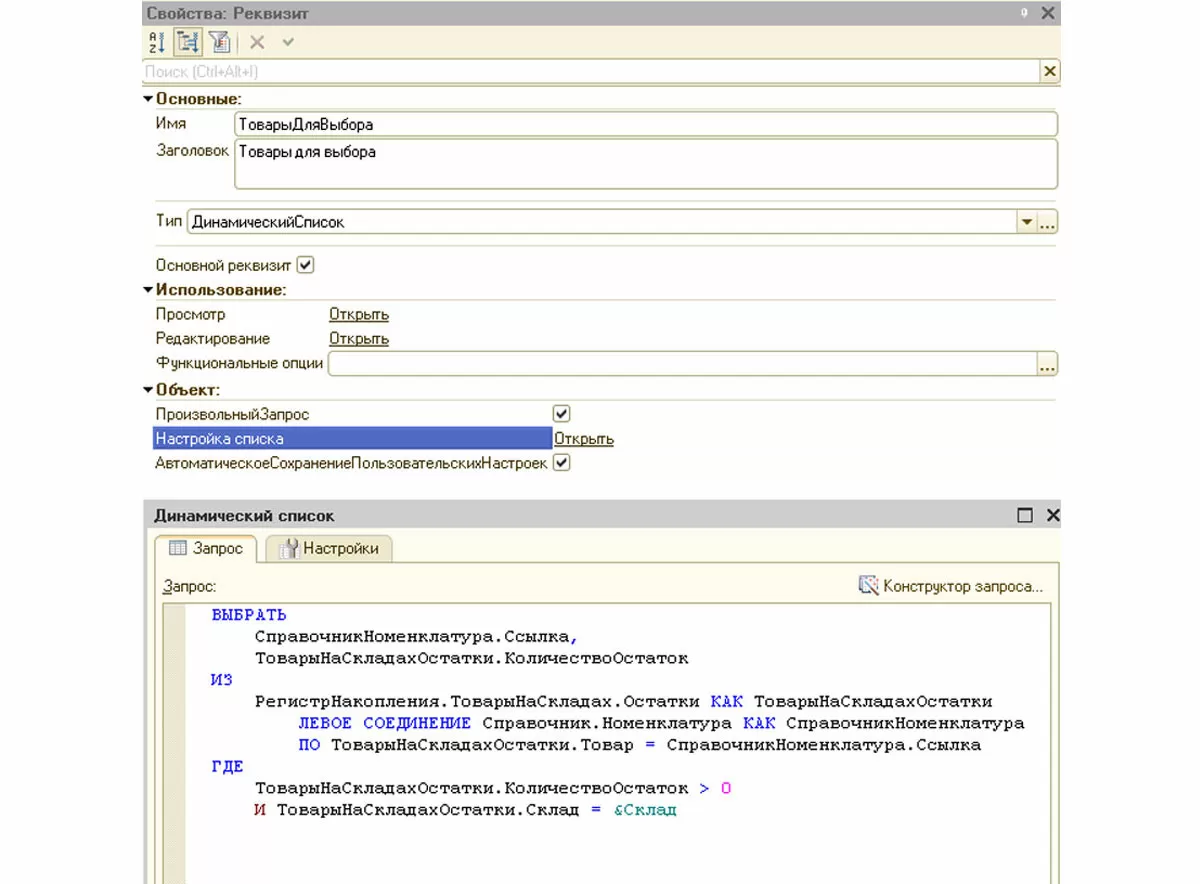Pin the Свойства panel

tap(1024, 13)
